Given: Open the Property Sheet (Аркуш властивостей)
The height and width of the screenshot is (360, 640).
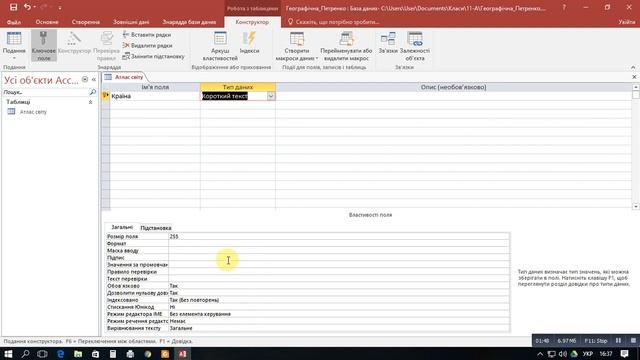Looking at the screenshot, I should 220,46.
